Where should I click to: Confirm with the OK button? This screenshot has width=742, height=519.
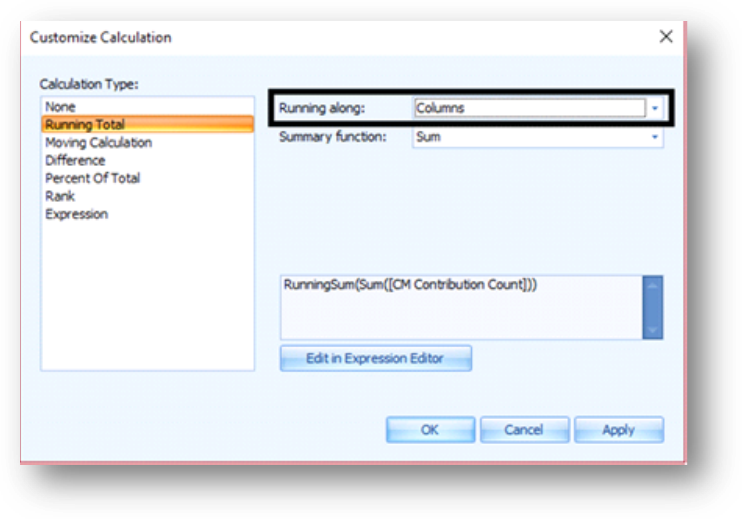click(x=430, y=430)
